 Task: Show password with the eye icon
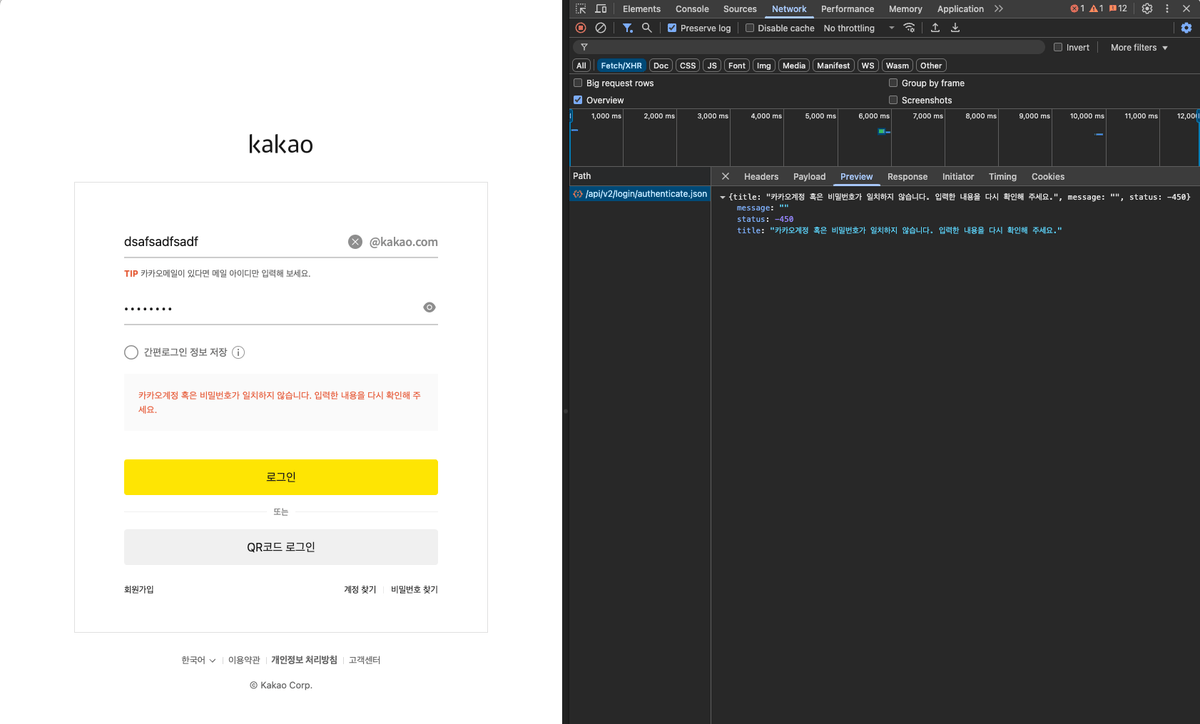pos(429,307)
